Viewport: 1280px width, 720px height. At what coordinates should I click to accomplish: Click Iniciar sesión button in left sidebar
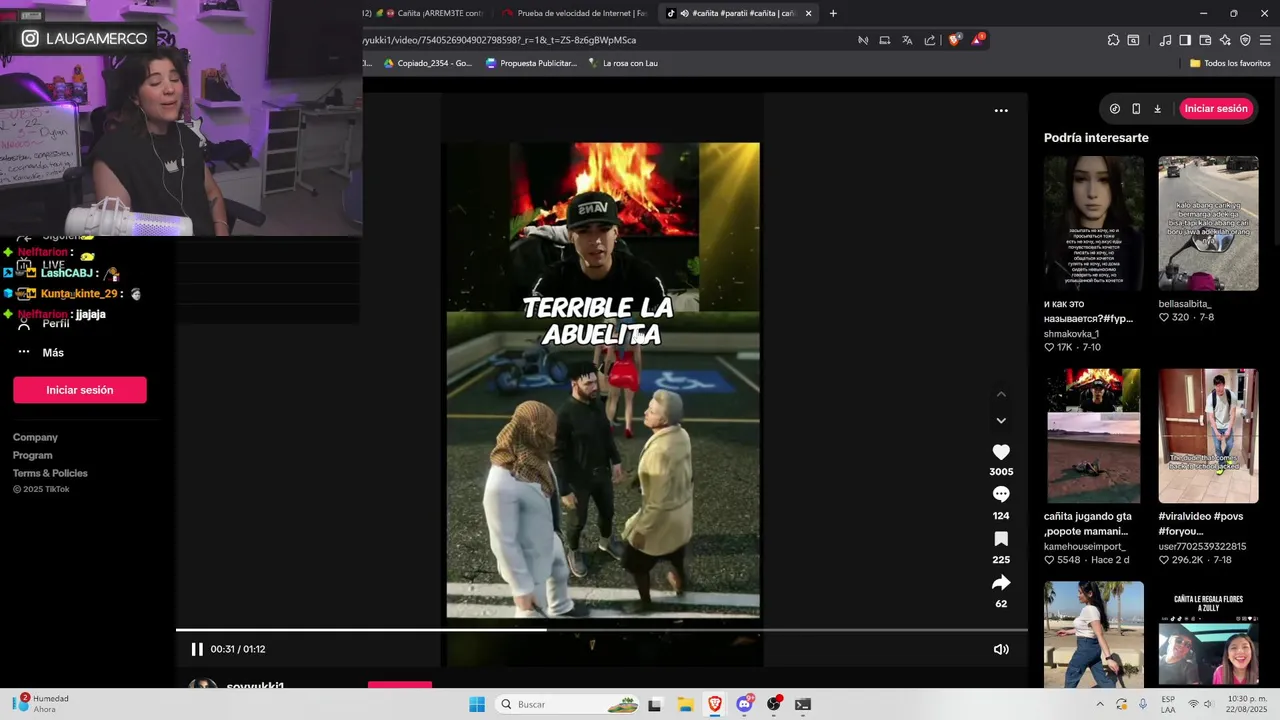(x=80, y=390)
